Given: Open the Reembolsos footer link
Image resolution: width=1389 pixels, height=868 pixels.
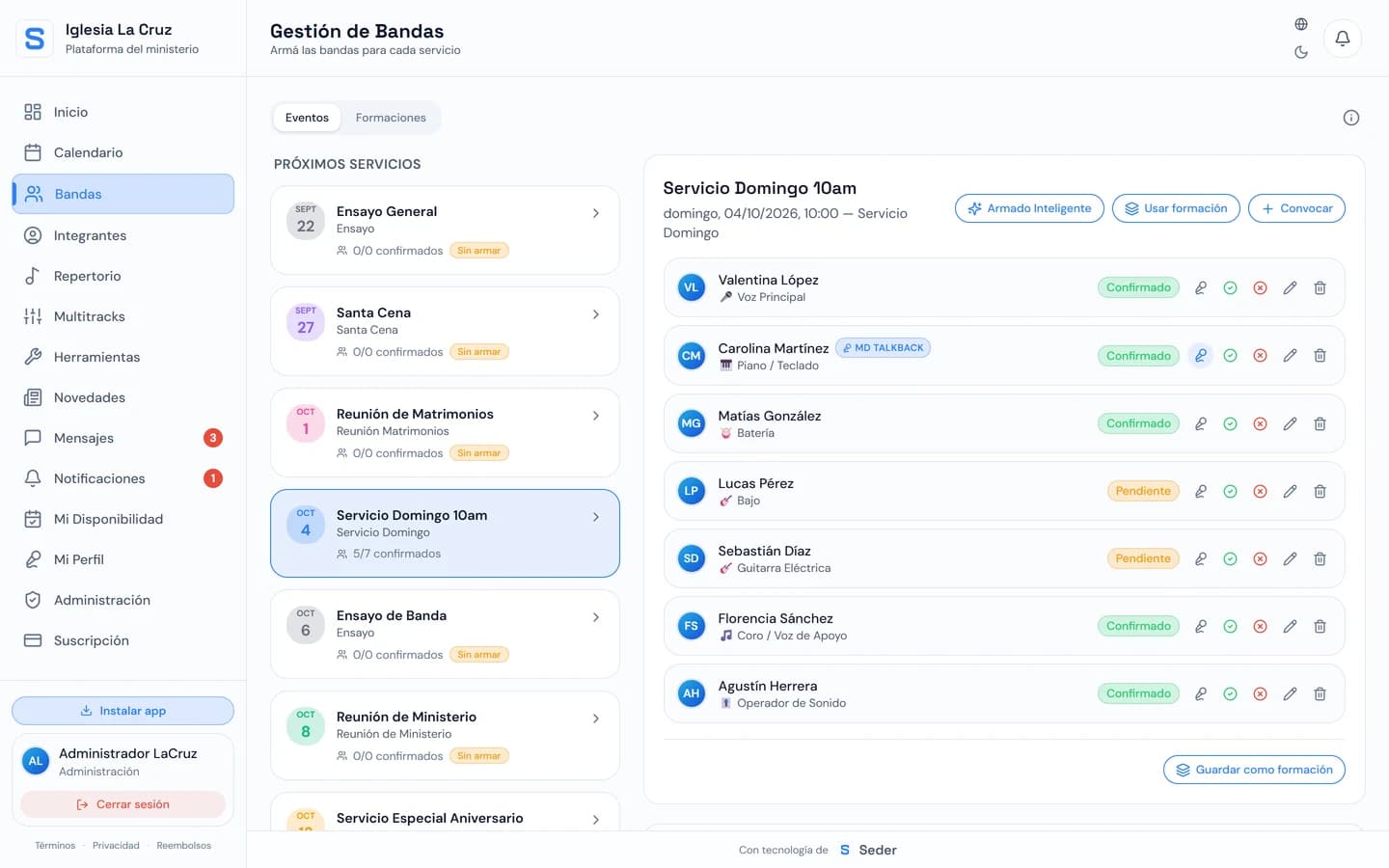Looking at the screenshot, I should 184,846.
